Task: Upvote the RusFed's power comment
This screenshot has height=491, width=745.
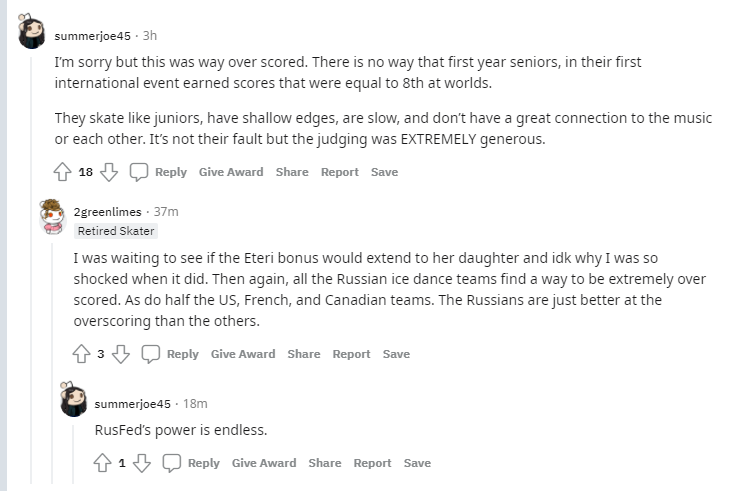Action: pyautogui.click(x=103, y=463)
